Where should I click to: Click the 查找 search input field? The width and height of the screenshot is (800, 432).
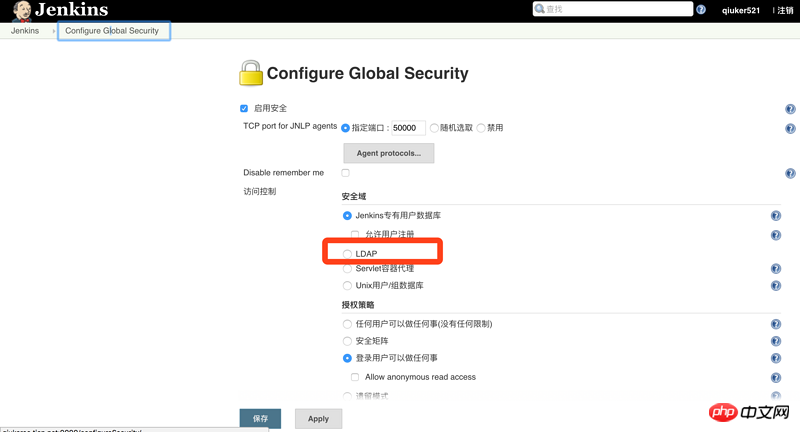tap(613, 9)
